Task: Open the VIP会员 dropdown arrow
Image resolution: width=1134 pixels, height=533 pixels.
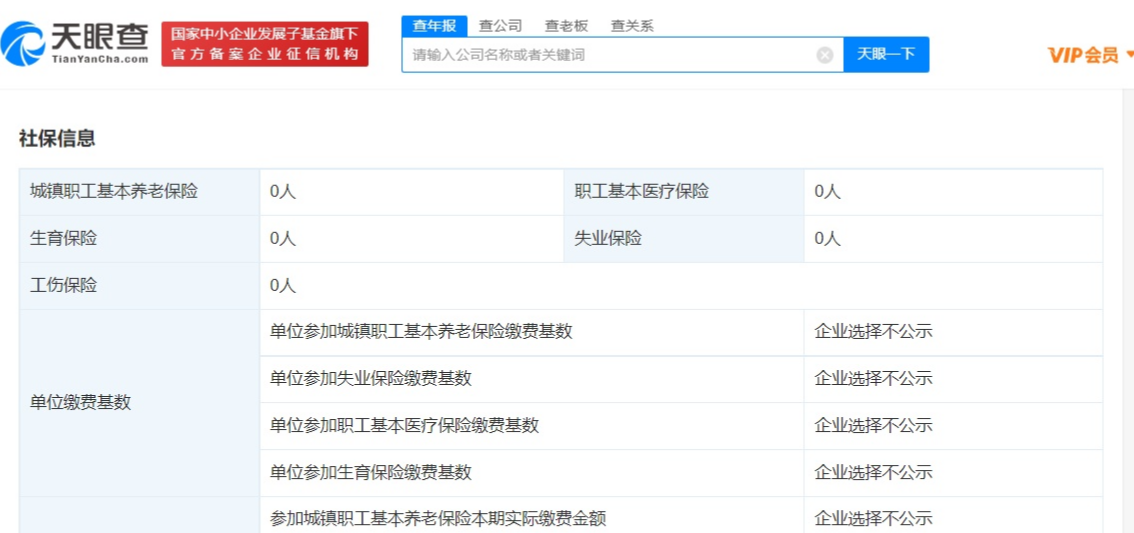Action: 1129,54
